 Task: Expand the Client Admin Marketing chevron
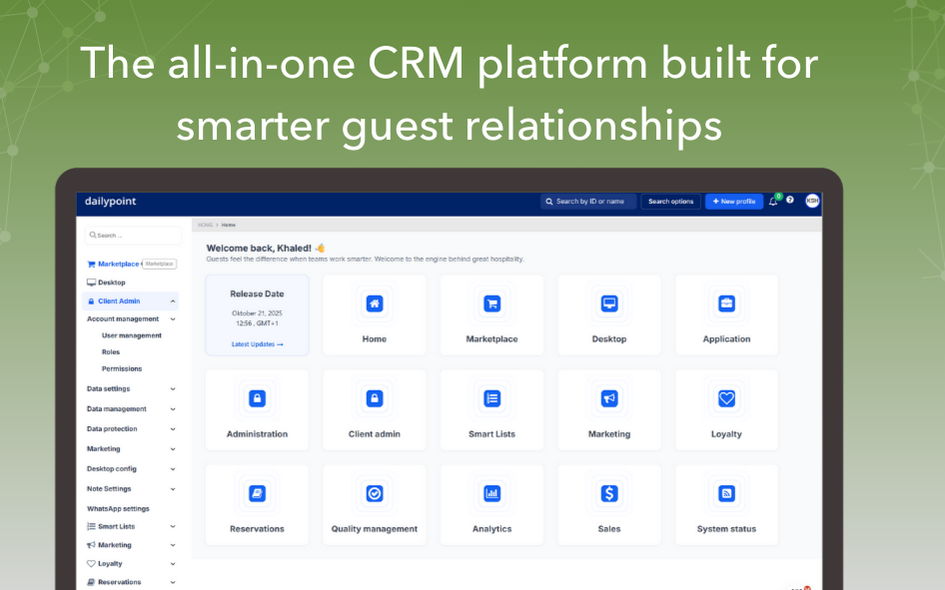click(x=173, y=449)
